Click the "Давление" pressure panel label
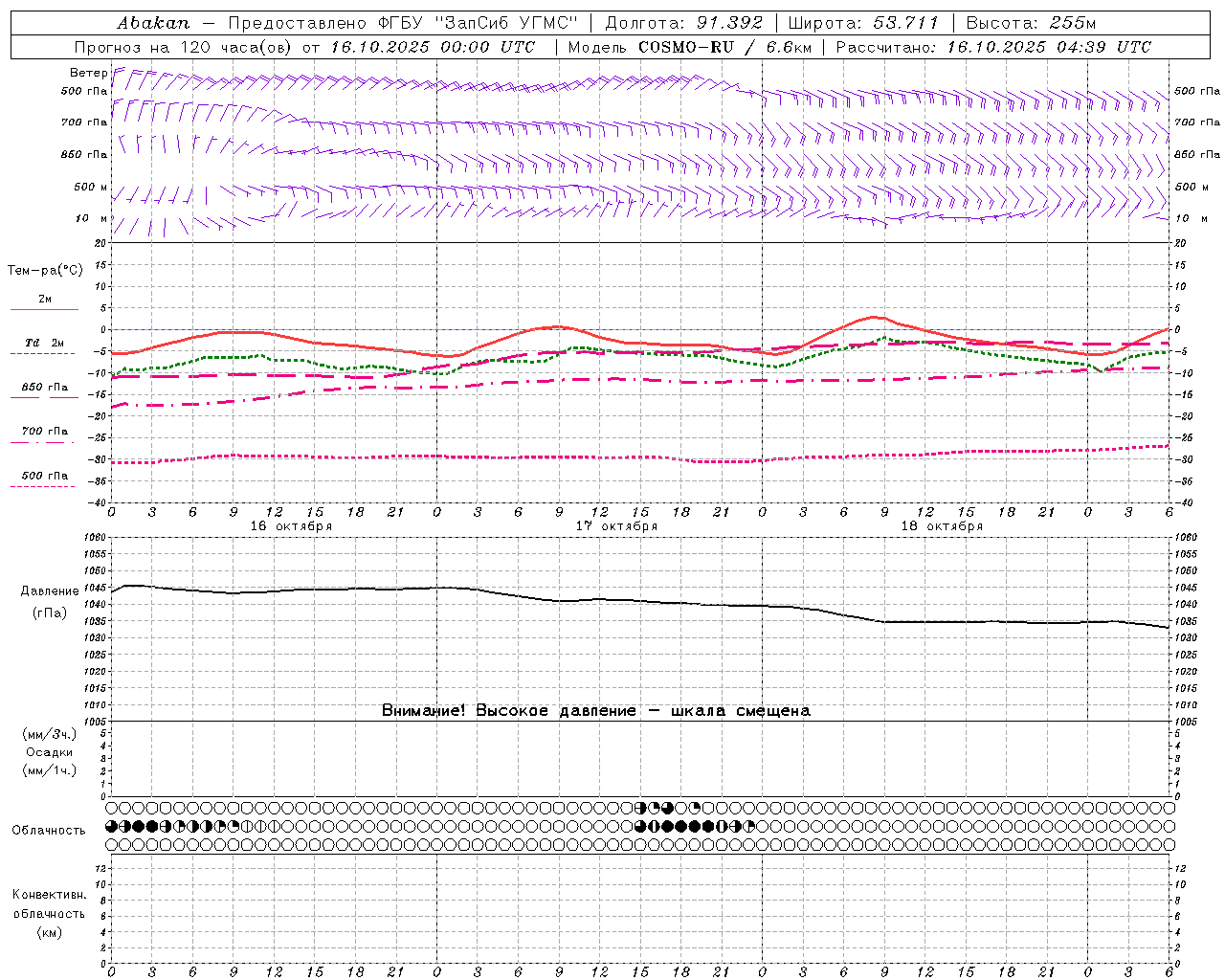 [49, 591]
